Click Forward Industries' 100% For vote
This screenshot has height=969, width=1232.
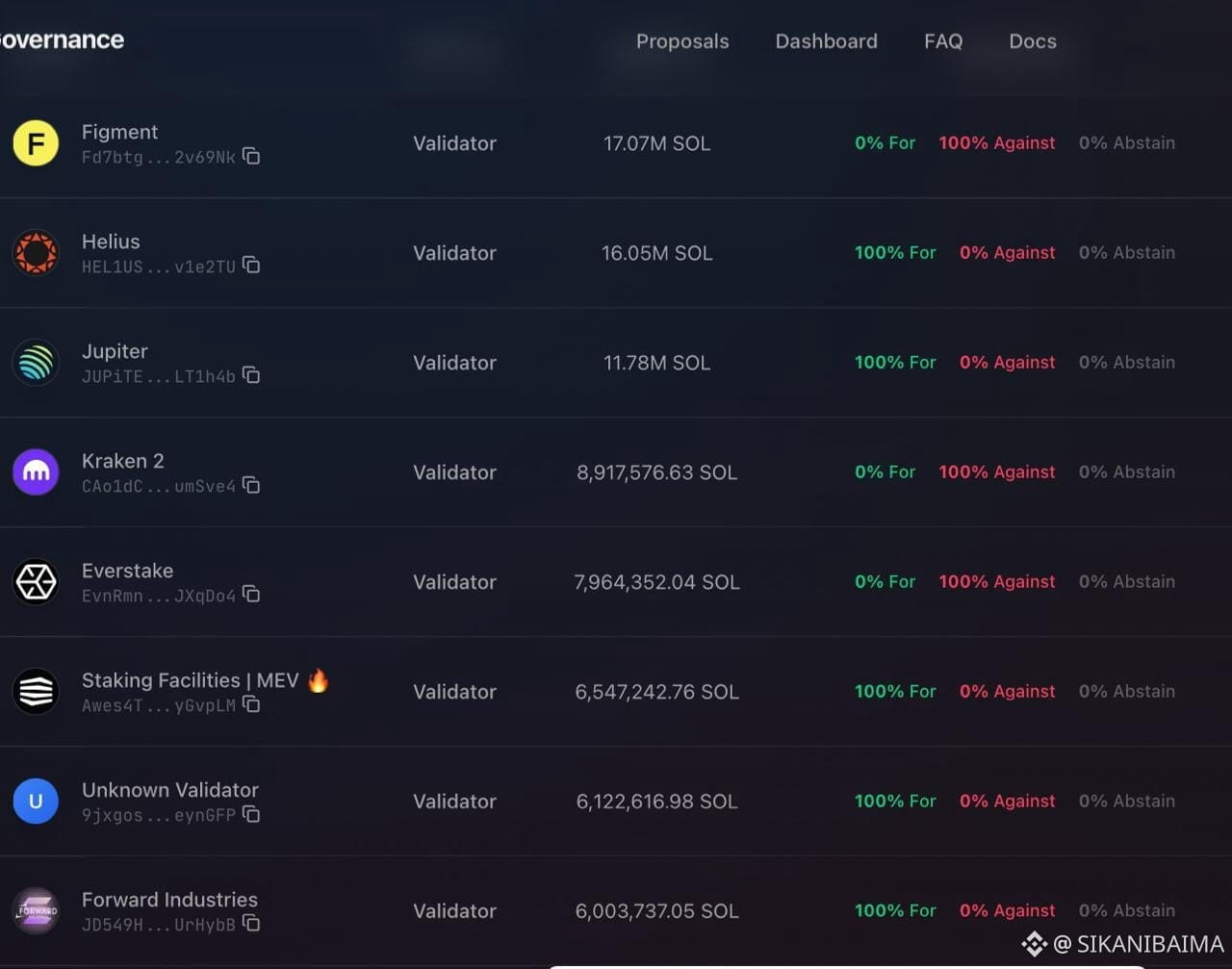tap(895, 911)
